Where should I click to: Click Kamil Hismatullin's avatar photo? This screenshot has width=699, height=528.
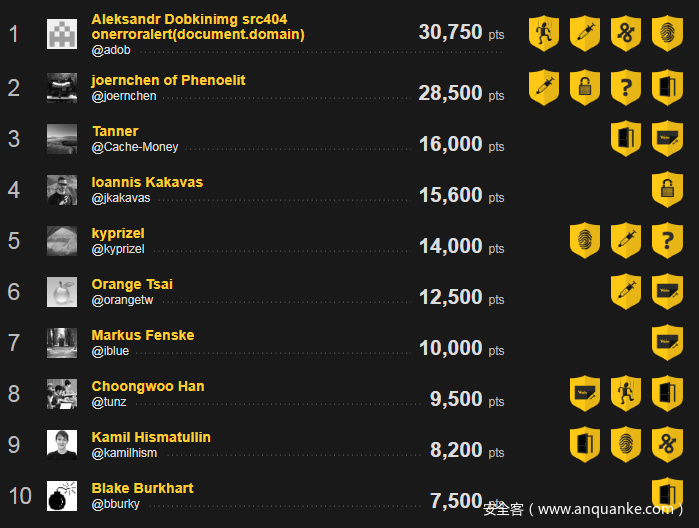[x=62, y=444]
